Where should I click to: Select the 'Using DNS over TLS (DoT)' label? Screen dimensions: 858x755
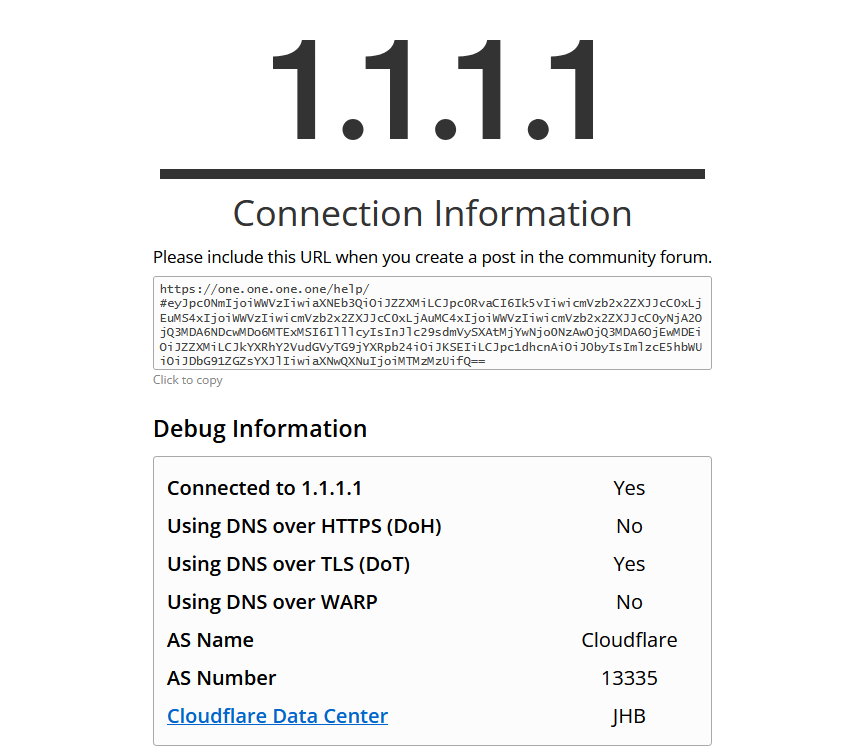[x=288, y=564]
